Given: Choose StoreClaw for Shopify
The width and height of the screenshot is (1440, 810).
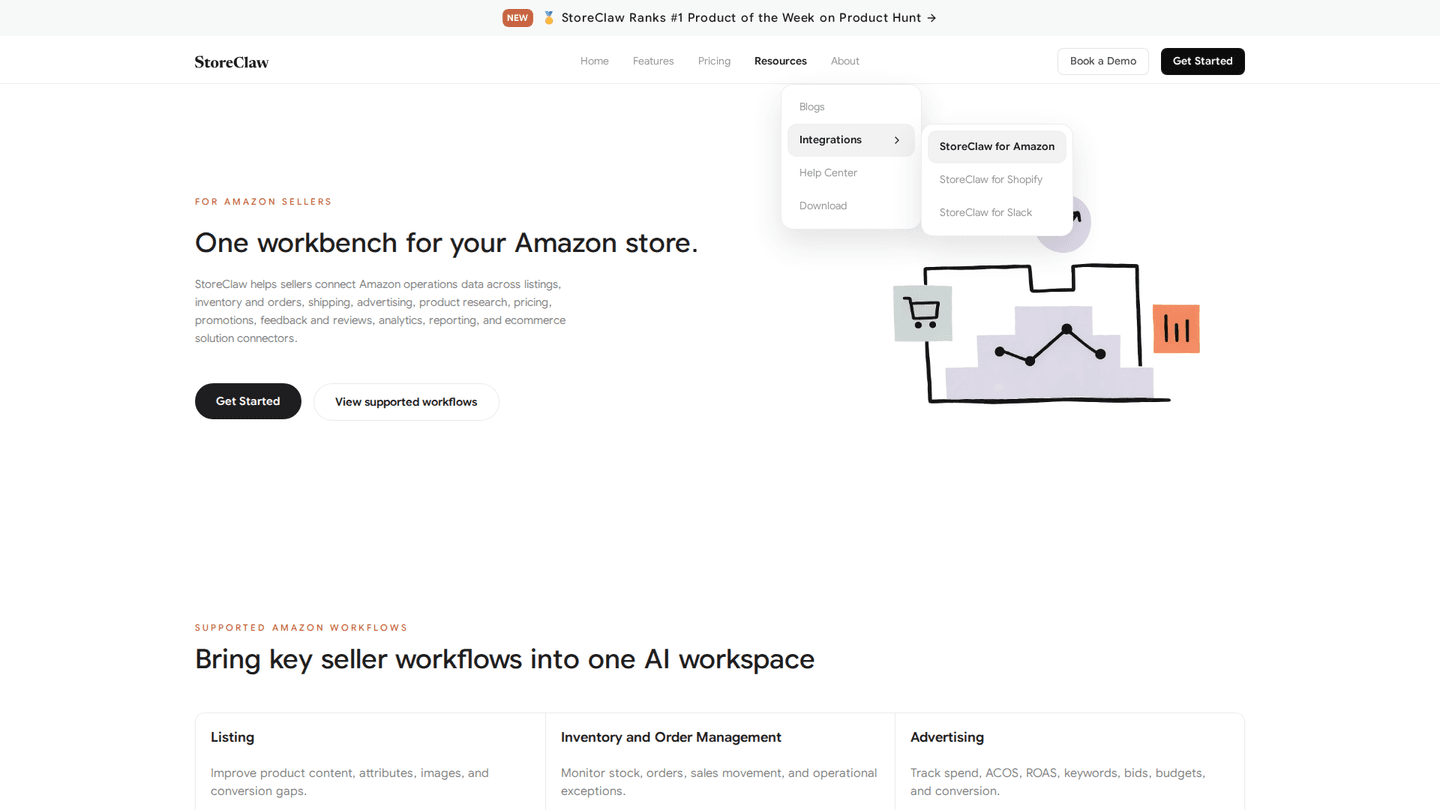Looking at the screenshot, I should 997,180.
